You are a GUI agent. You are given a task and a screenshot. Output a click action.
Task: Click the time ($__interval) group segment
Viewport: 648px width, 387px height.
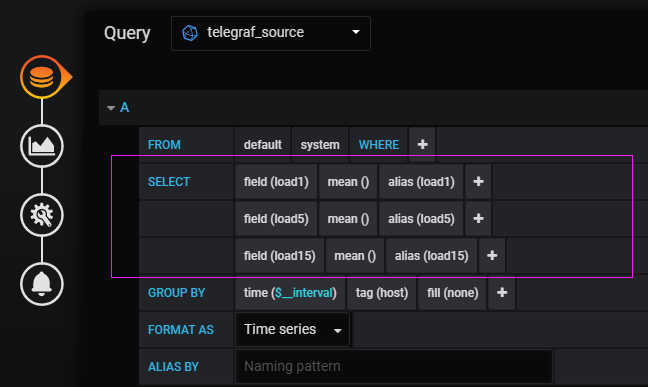click(x=290, y=293)
